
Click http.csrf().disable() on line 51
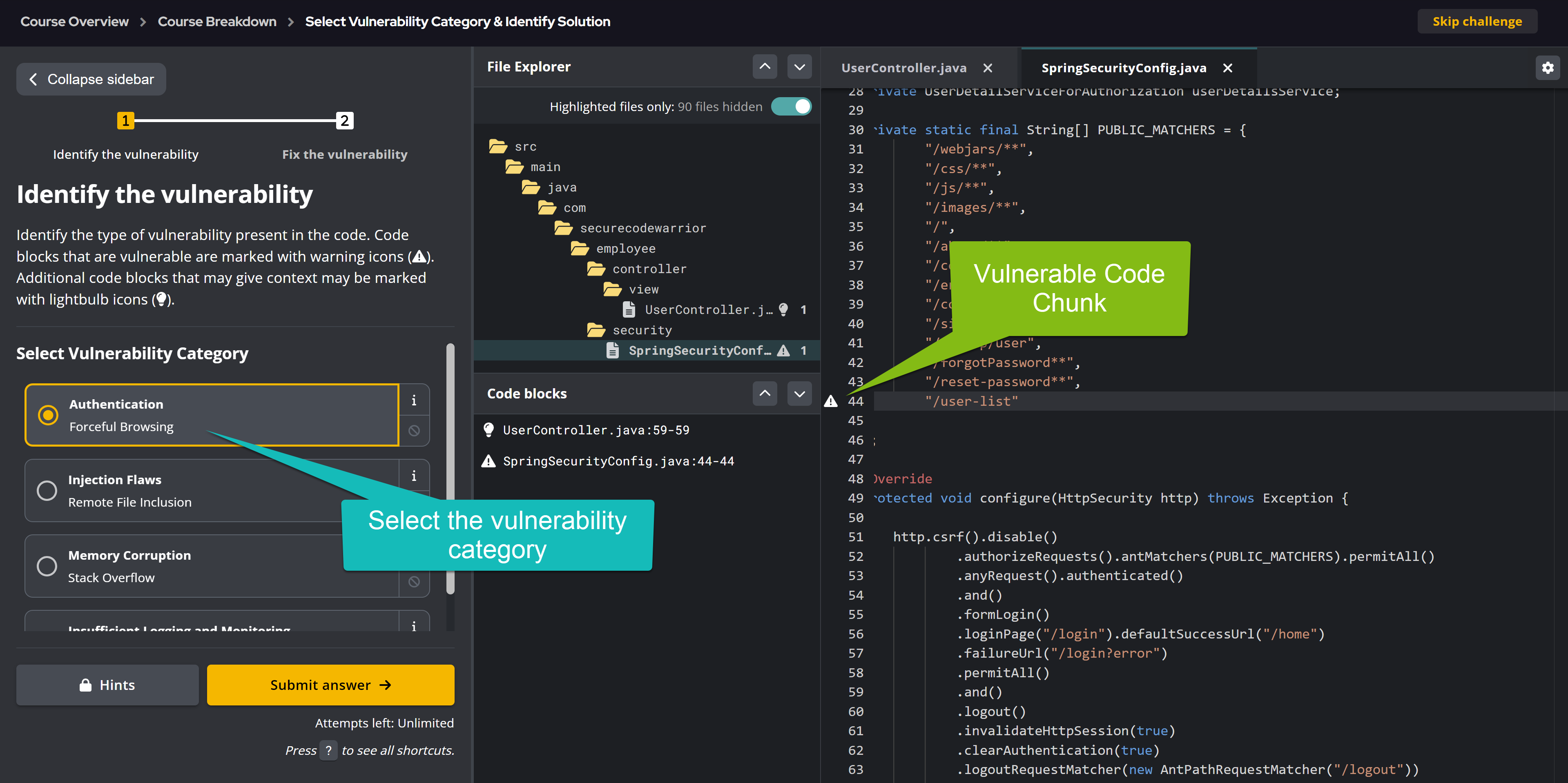tap(975, 536)
